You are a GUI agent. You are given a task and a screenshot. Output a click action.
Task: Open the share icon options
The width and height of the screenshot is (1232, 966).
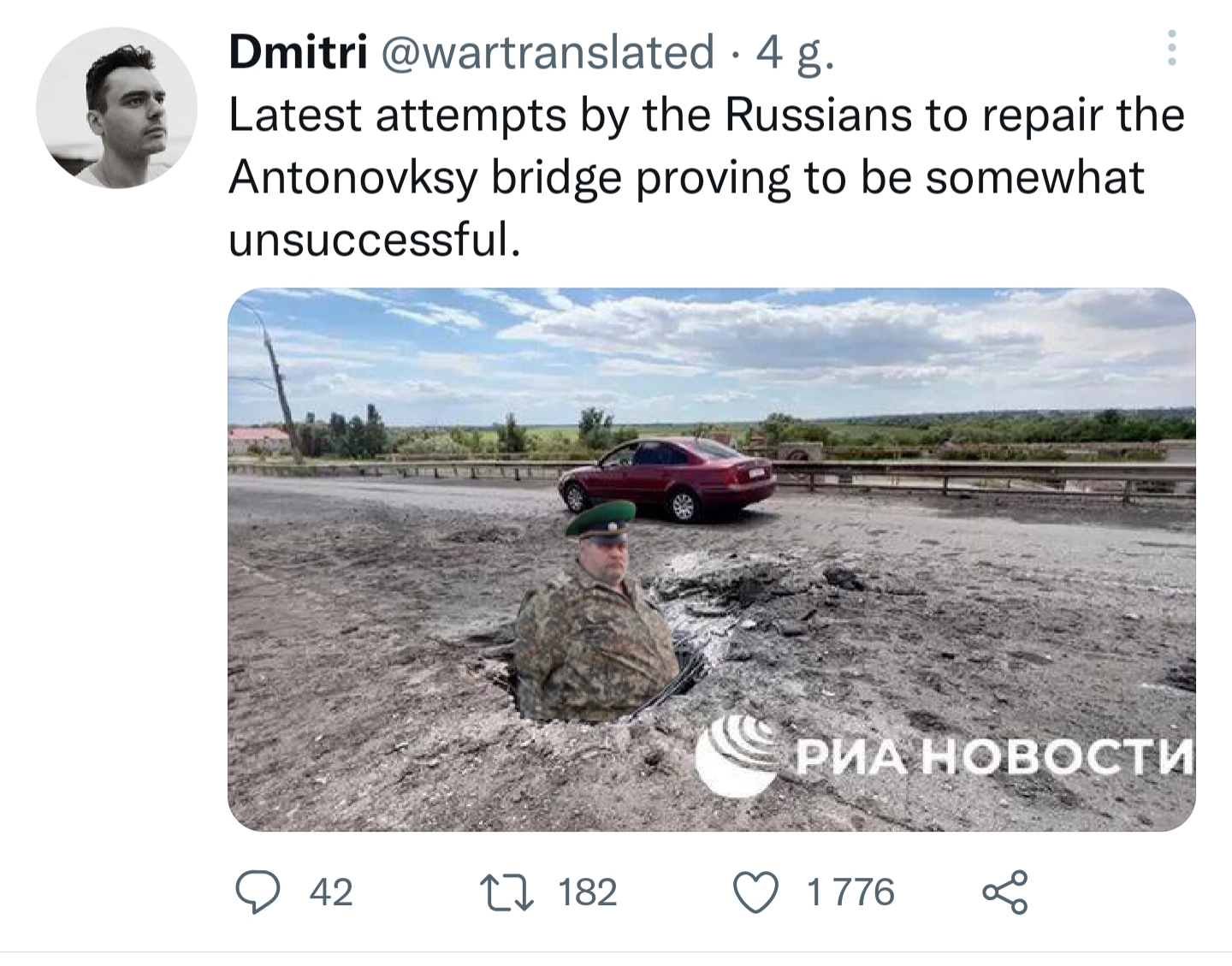point(1005,892)
